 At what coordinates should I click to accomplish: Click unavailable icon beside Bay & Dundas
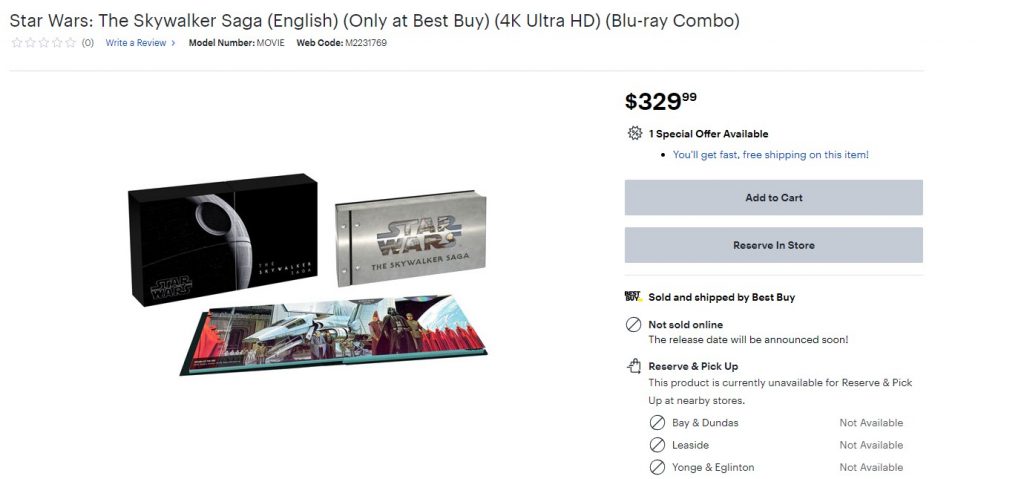(x=657, y=423)
